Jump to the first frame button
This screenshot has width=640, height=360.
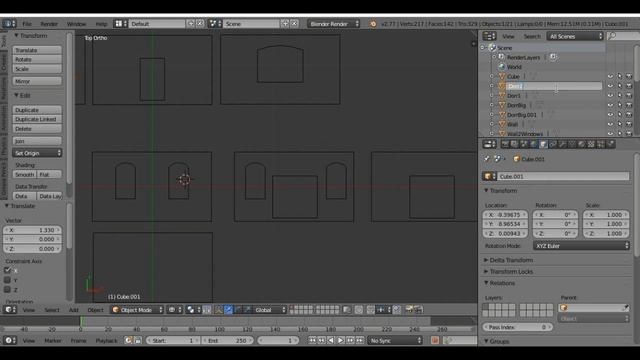312,340
